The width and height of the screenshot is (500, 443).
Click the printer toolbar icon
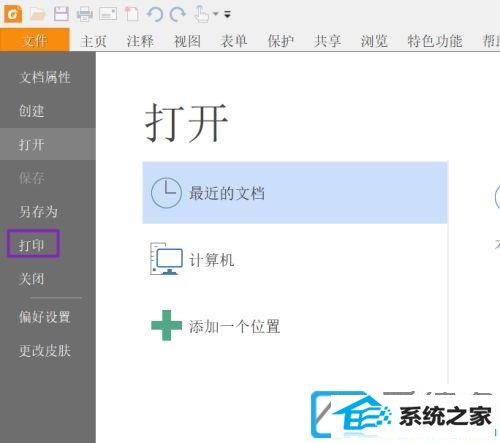[x=85, y=14]
